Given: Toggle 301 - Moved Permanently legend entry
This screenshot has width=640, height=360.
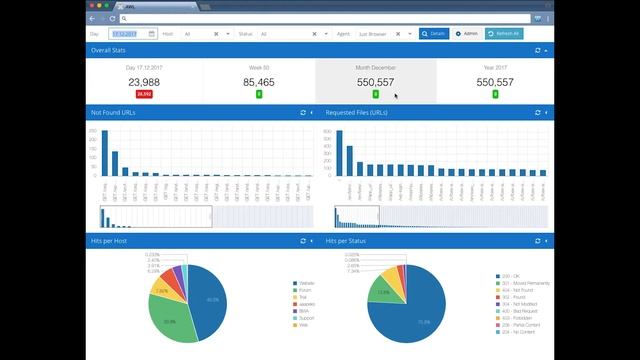Looking at the screenshot, I should [x=523, y=283].
